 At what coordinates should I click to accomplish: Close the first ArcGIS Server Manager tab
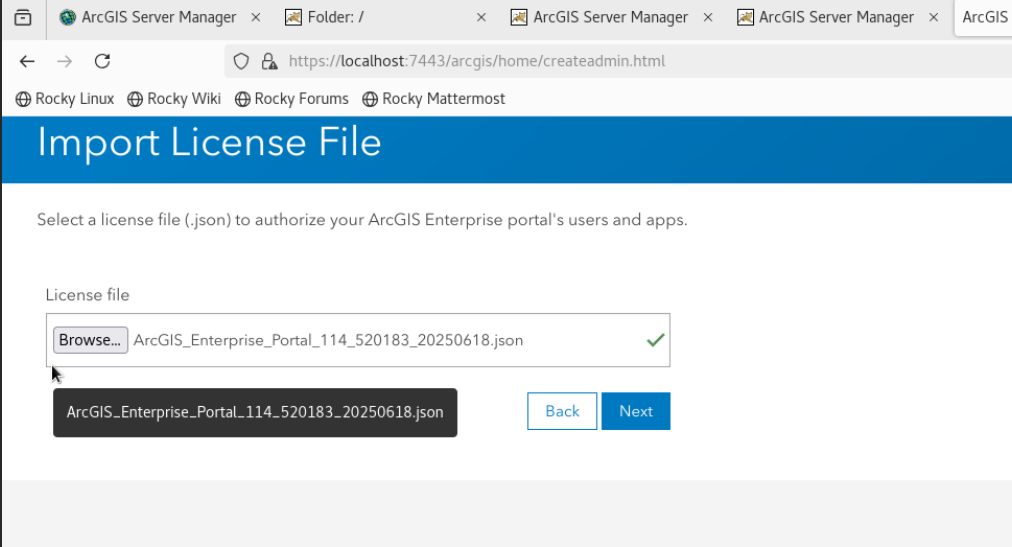click(x=256, y=17)
